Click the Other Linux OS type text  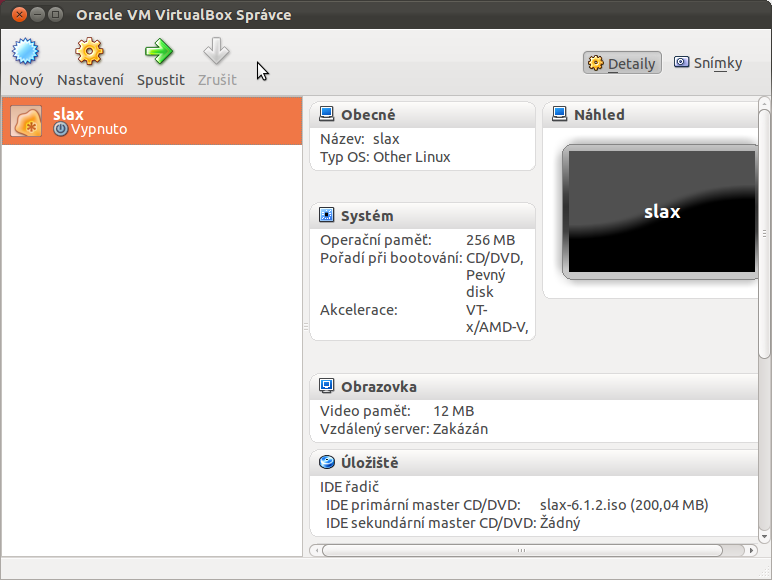click(x=412, y=157)
